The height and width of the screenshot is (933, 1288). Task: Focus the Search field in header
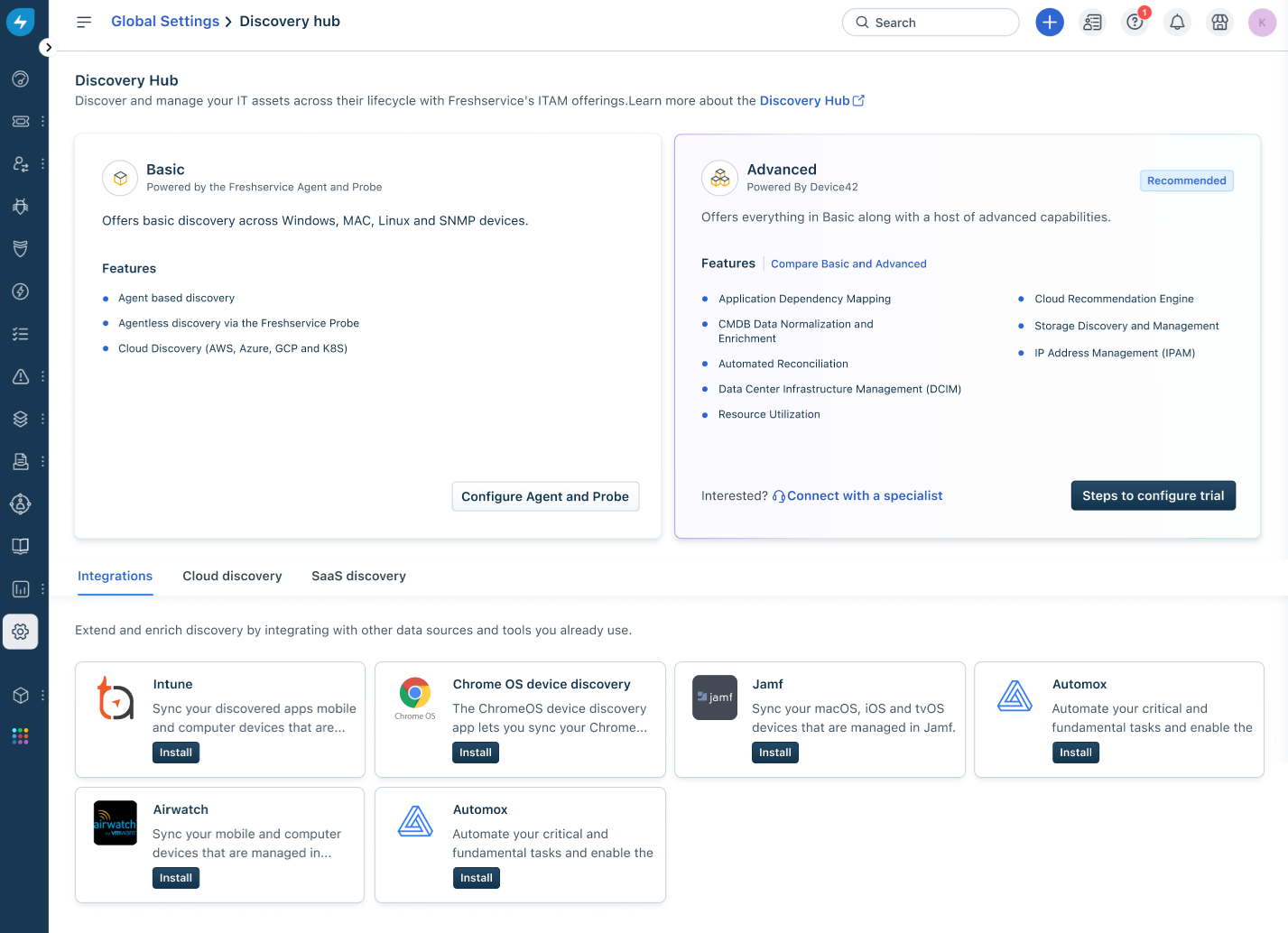pyautogui.click(x=931, y=23)
